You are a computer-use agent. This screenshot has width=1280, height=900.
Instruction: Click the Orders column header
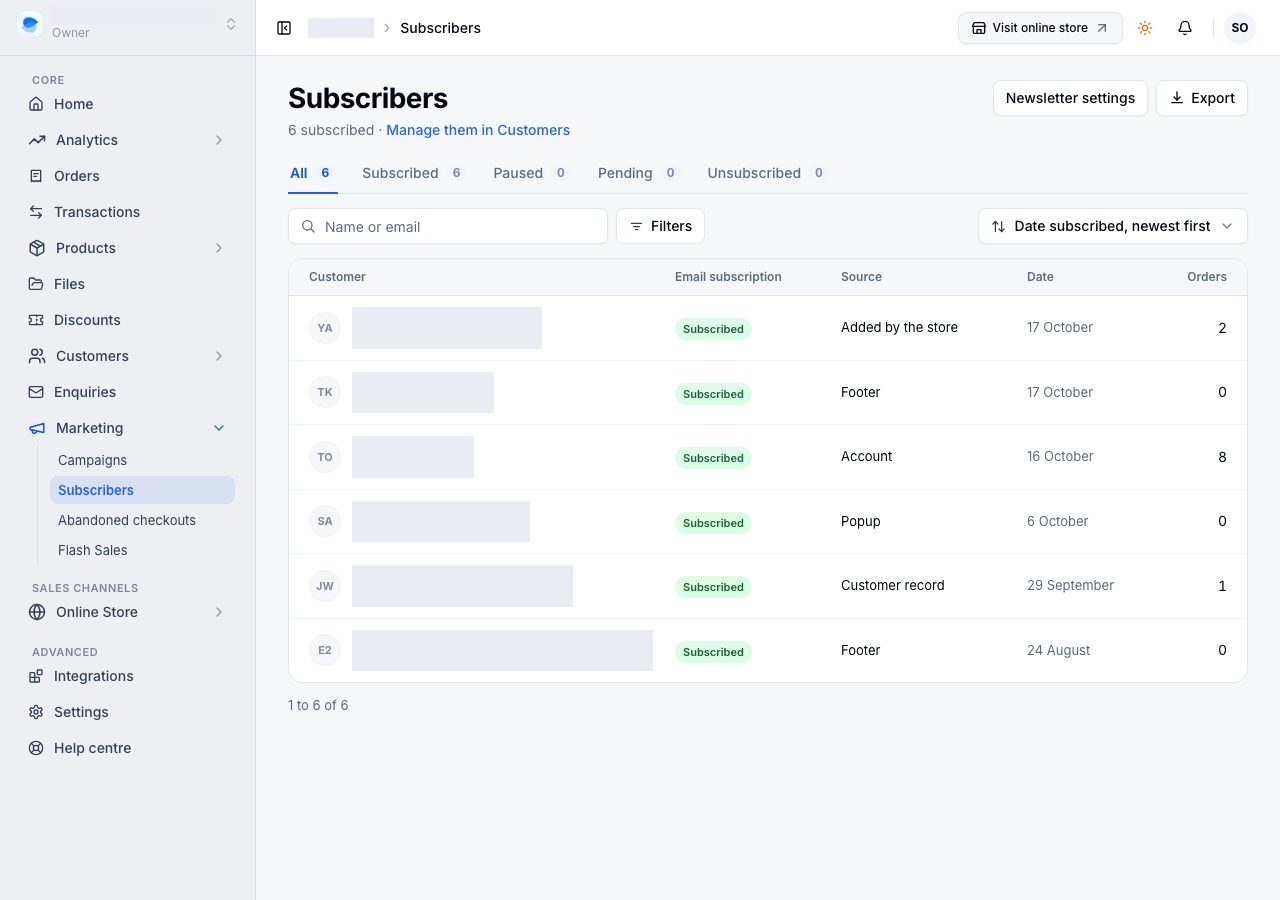click(x=1206, y=277)
